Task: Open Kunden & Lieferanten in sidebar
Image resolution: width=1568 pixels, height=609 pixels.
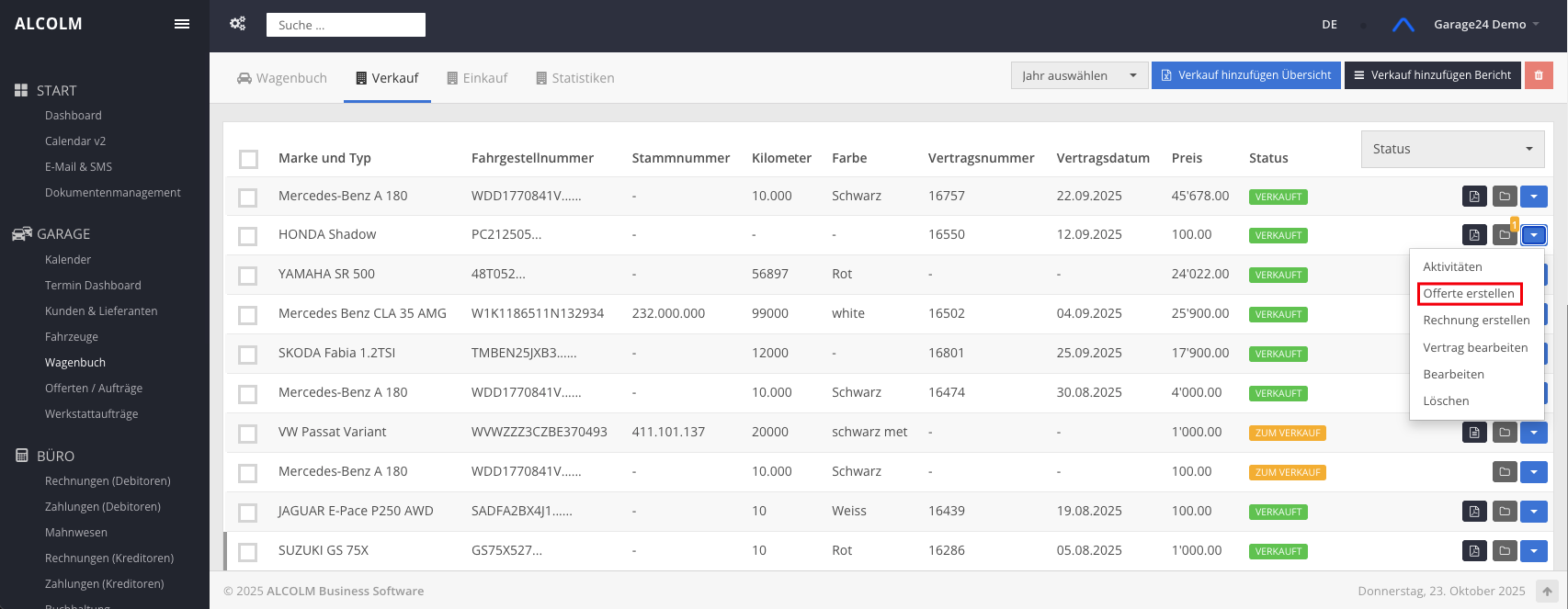Action: (101, 311)
